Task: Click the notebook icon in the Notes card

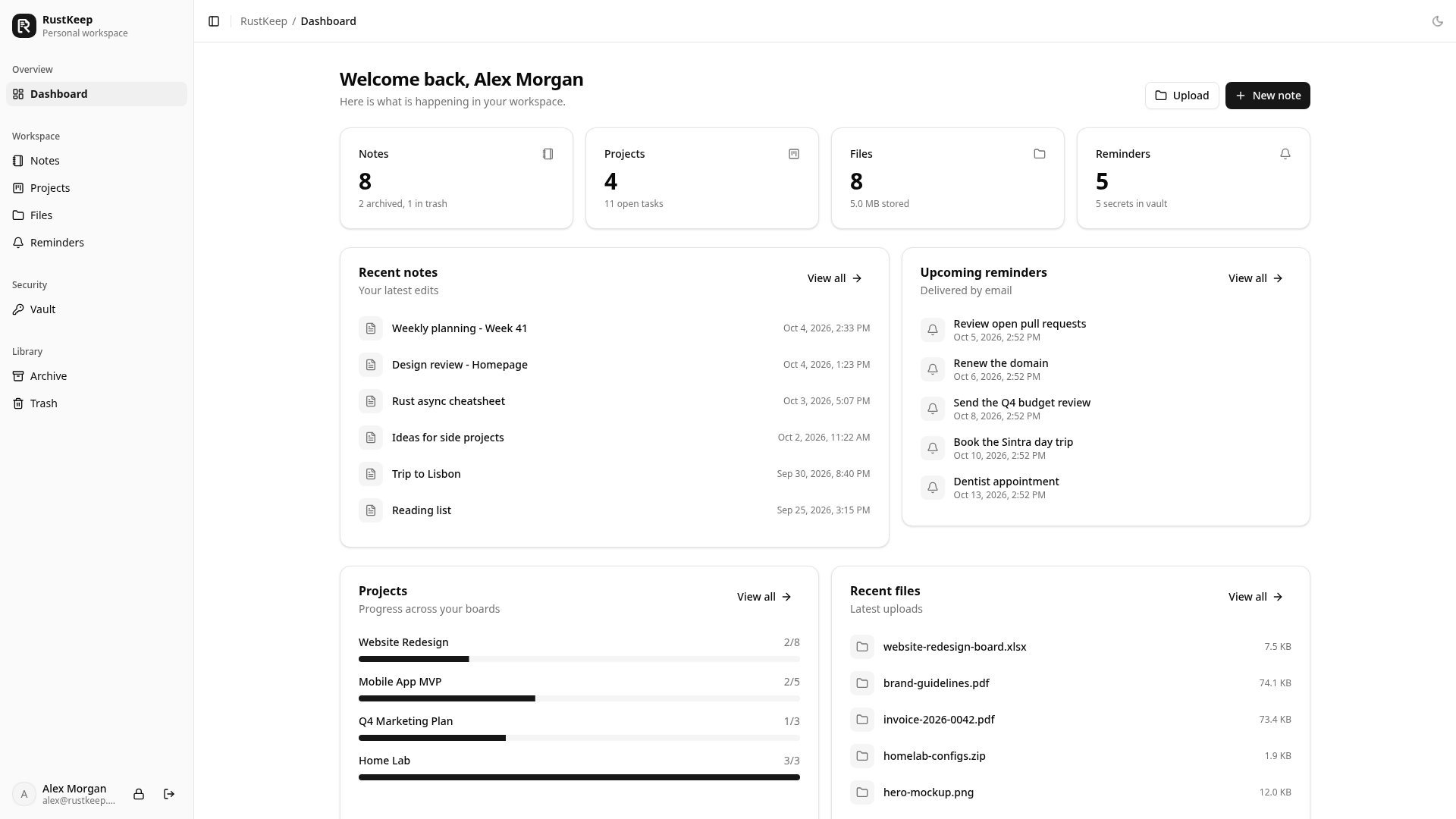Action: (548, 154)
